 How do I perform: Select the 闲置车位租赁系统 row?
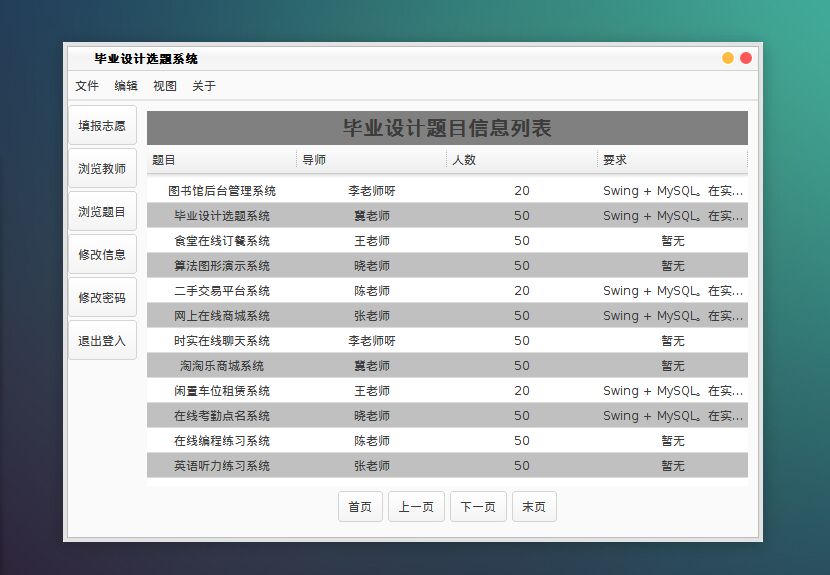click(x=447, y=391)
